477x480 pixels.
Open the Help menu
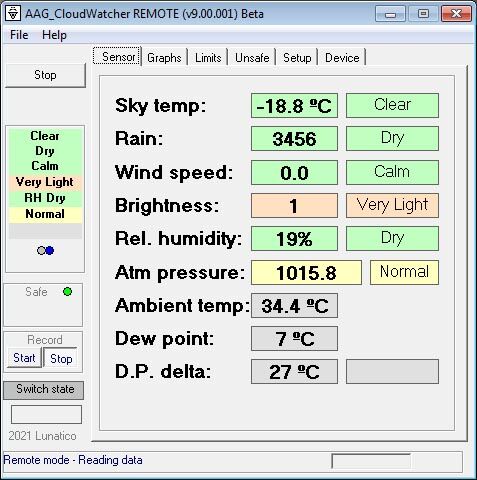click(54, 35)
